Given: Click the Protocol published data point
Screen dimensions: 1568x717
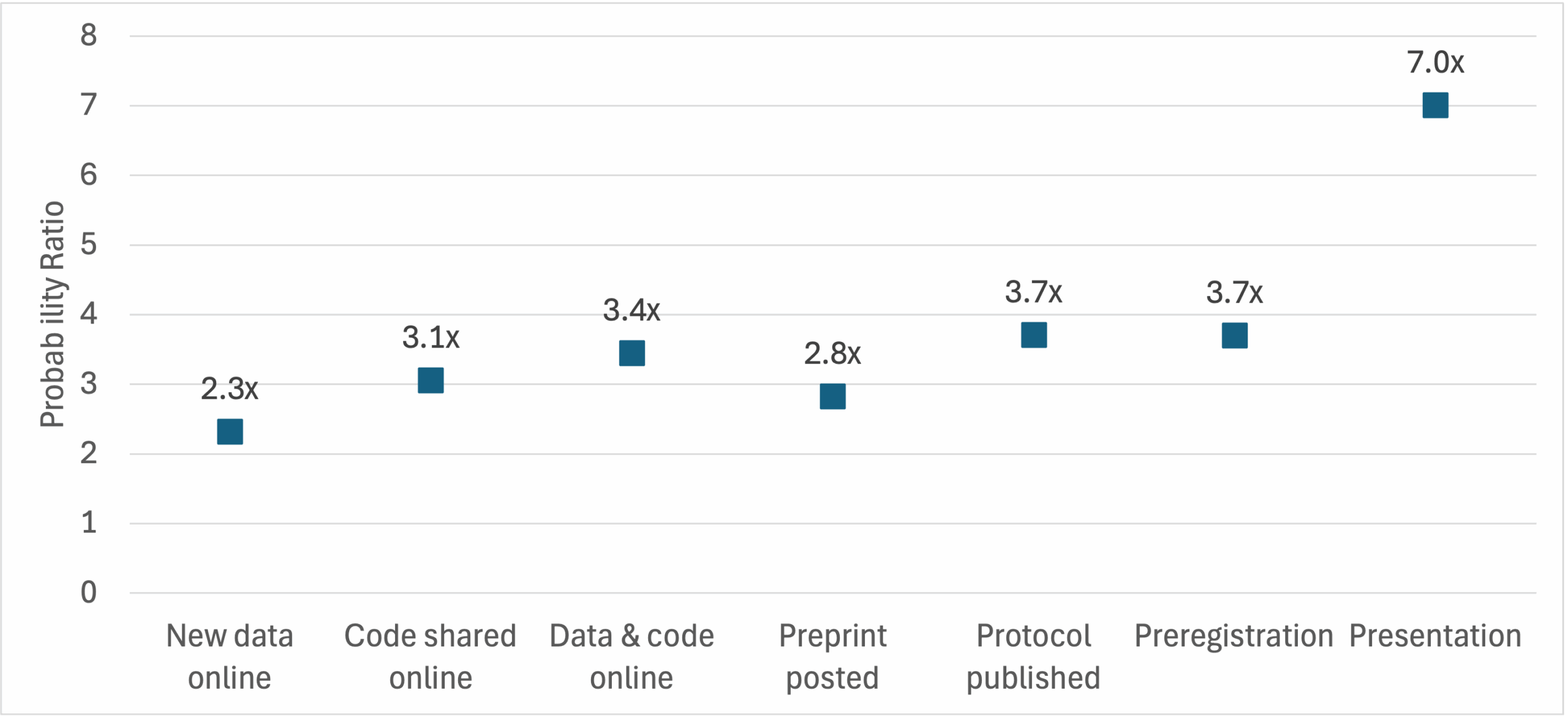Looking at the screenshot, I should click(1034, 335).
